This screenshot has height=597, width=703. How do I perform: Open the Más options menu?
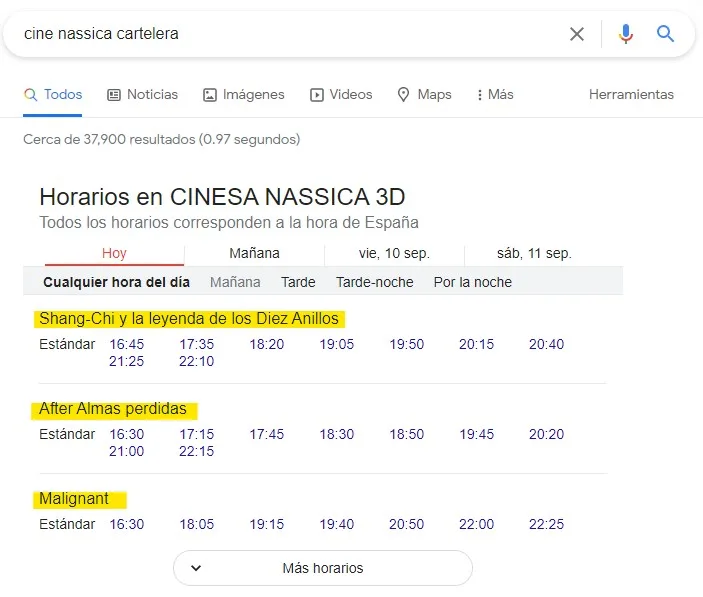[x=495, y=95]
